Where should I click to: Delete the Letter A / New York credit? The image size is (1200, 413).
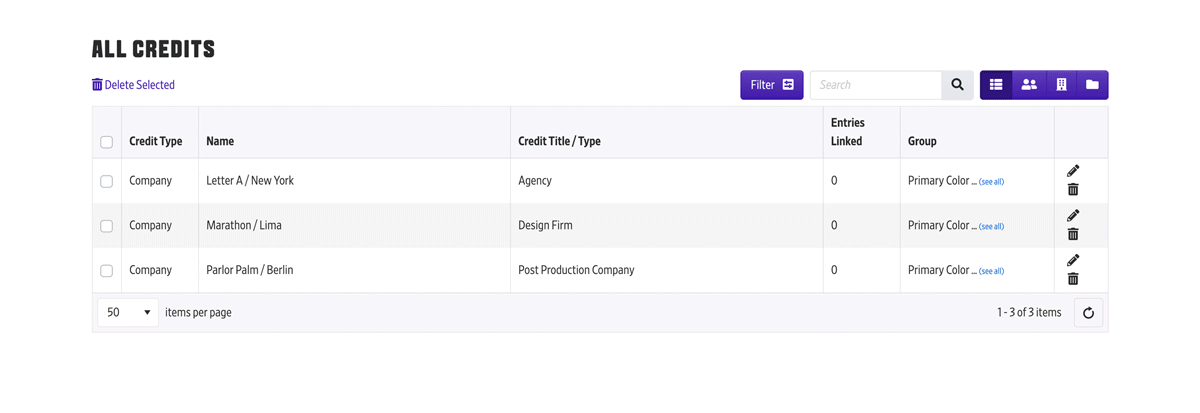click(1073, 190)
